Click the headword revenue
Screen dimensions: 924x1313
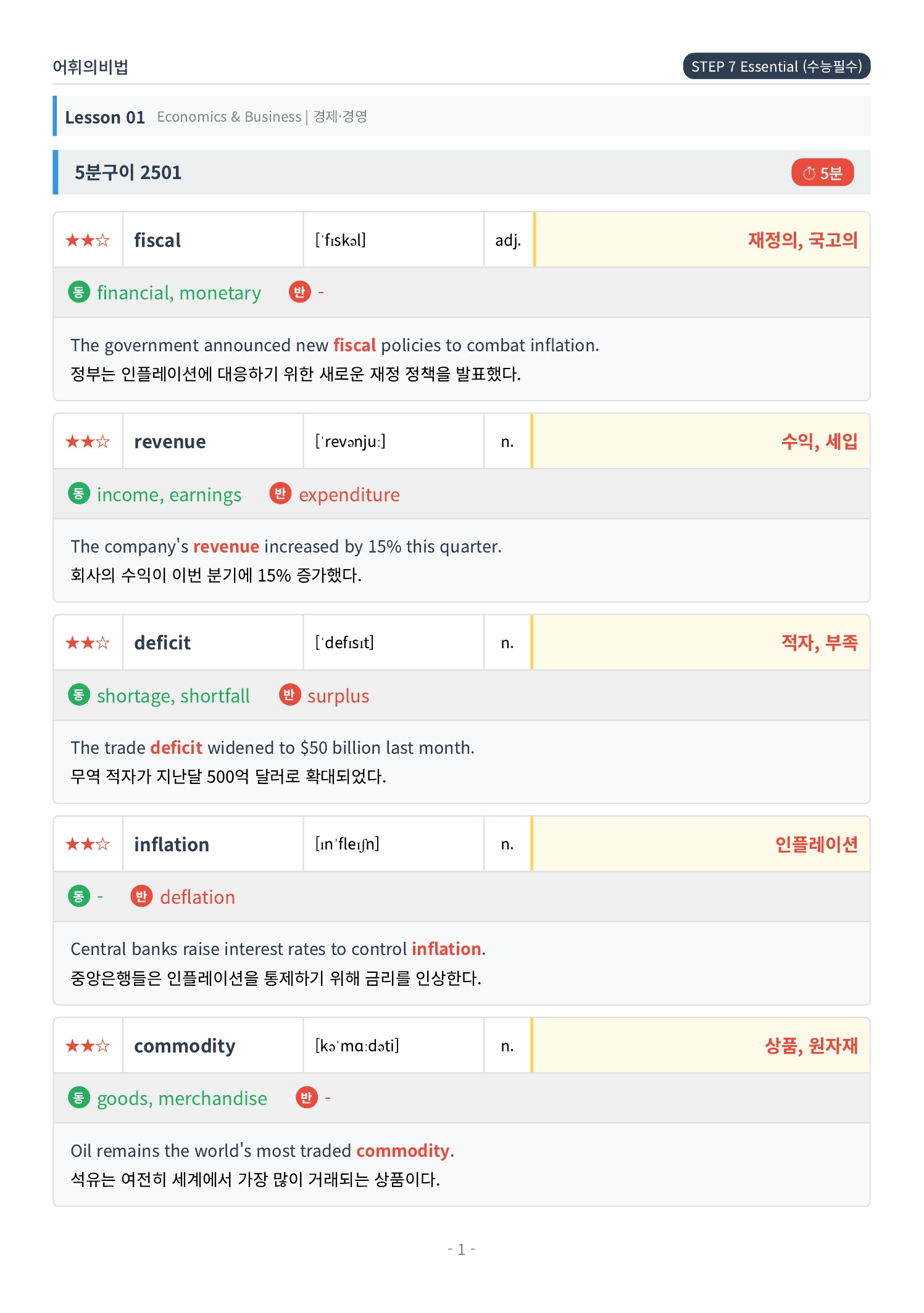(x=170, y=441)
